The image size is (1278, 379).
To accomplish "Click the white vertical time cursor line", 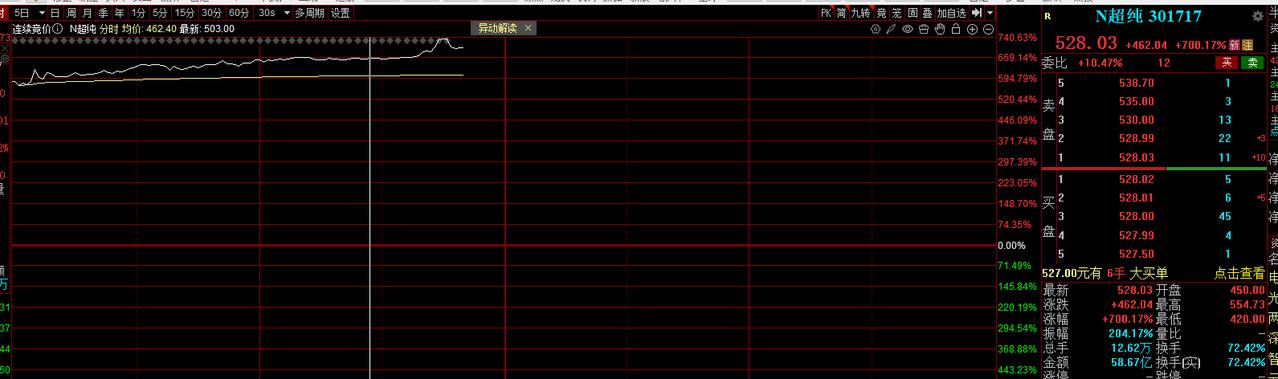I will pos(371,208).
